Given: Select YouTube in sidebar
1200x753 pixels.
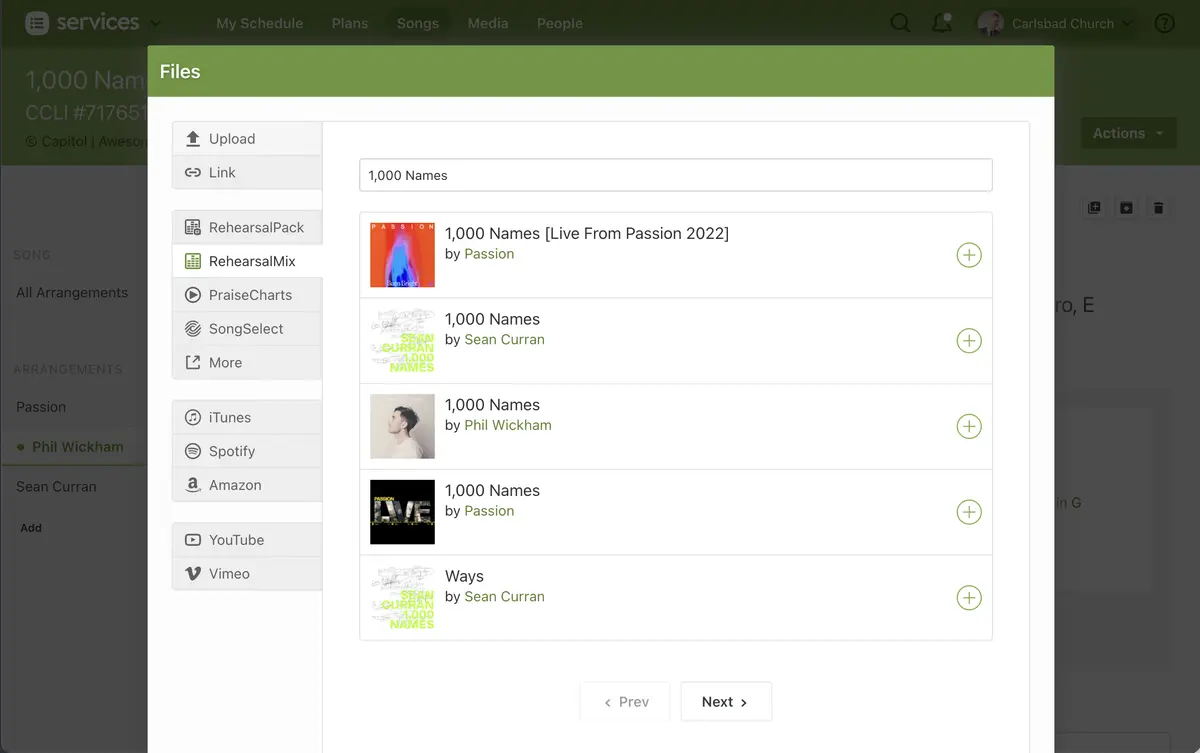Looking at the screenshot, I should [247, 540].
